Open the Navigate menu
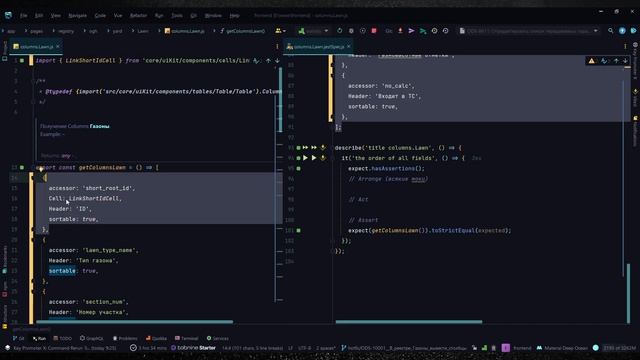The width and height of the screenshot is (640, 360). tap(78, 16)
